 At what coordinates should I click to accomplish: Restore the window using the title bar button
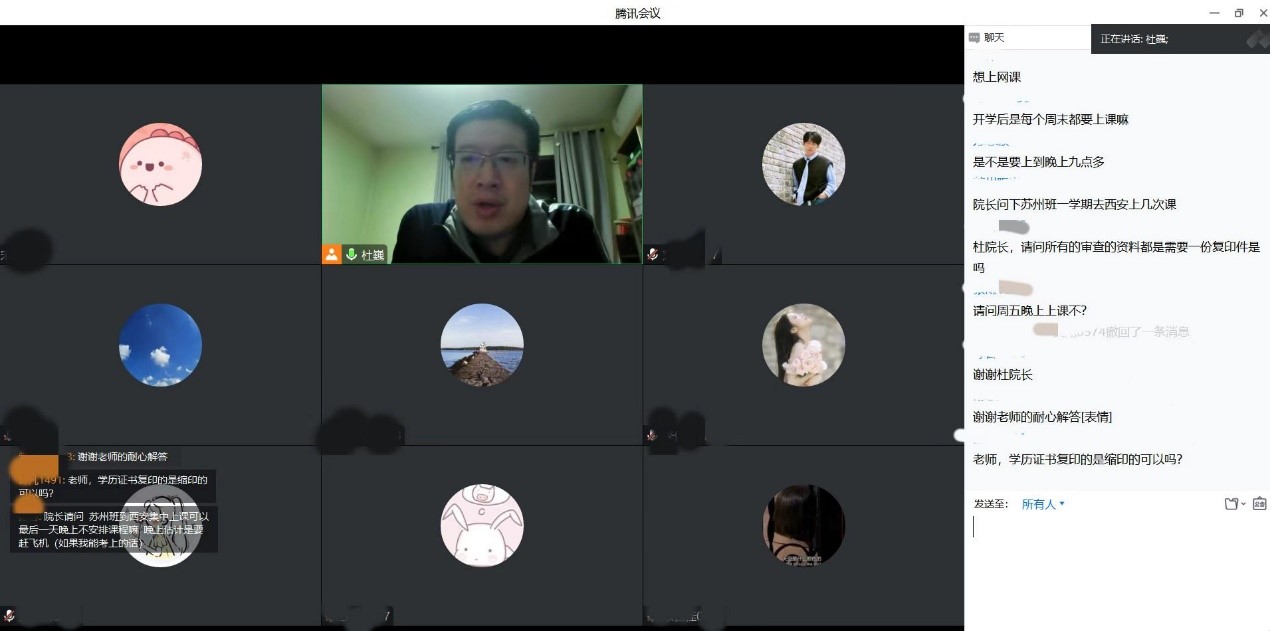[x=1239, y=13]
